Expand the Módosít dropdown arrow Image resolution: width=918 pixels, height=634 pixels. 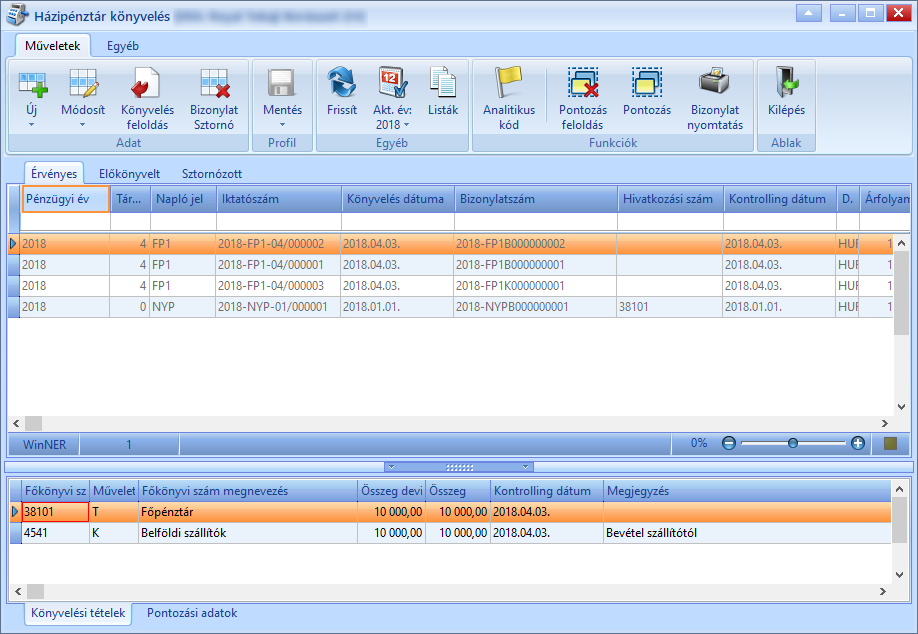pos(83,125)
